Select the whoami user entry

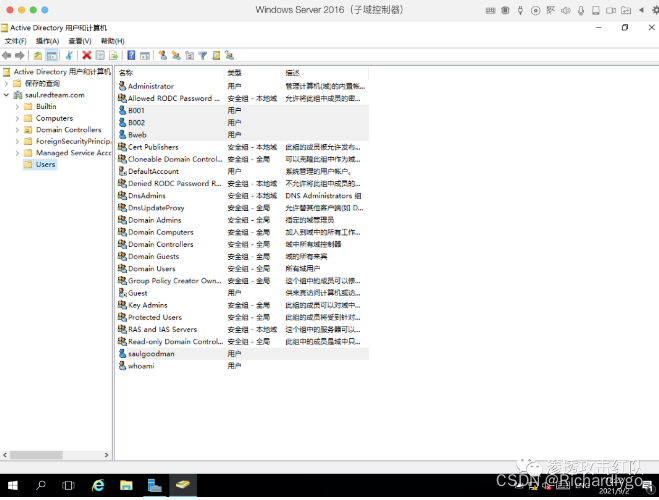(x=243, y=366)
